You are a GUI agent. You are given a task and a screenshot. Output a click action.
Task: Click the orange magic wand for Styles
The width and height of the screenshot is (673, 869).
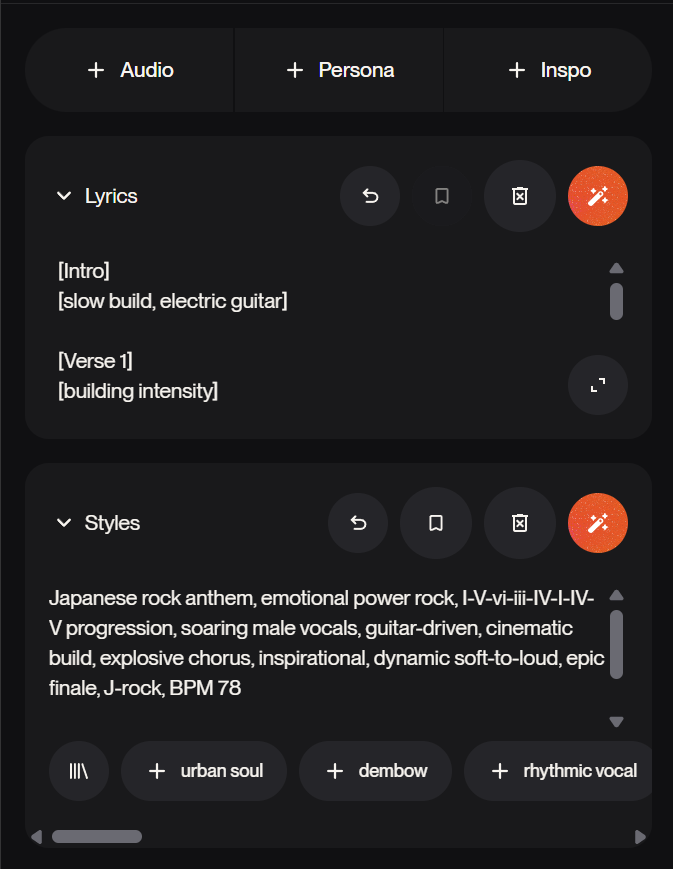(x=598, y=523)
